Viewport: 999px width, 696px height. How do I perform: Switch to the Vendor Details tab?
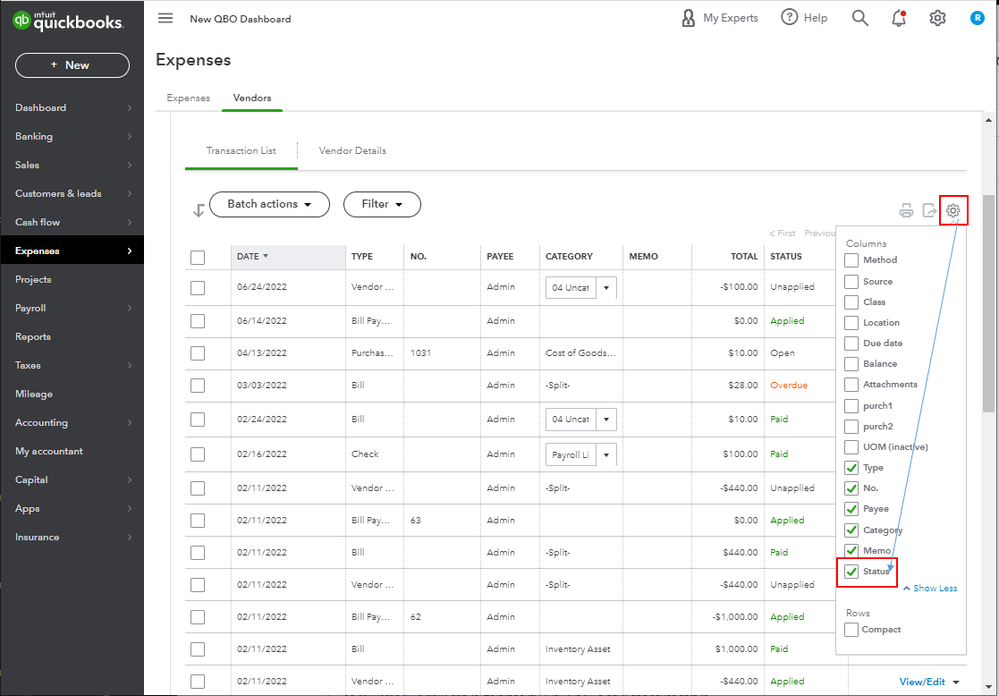tap(352, 151)
